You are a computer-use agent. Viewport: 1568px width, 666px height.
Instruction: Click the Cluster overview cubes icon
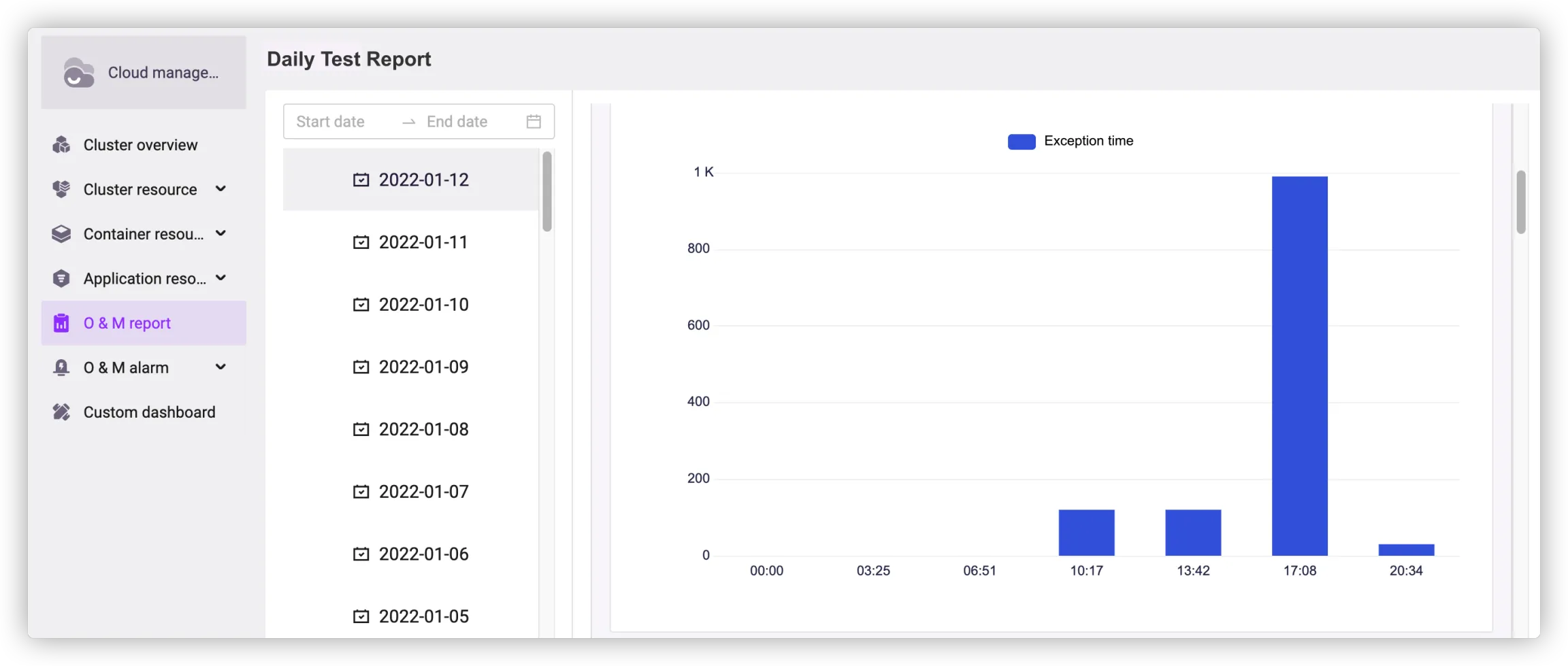click(x=61, y=145)
